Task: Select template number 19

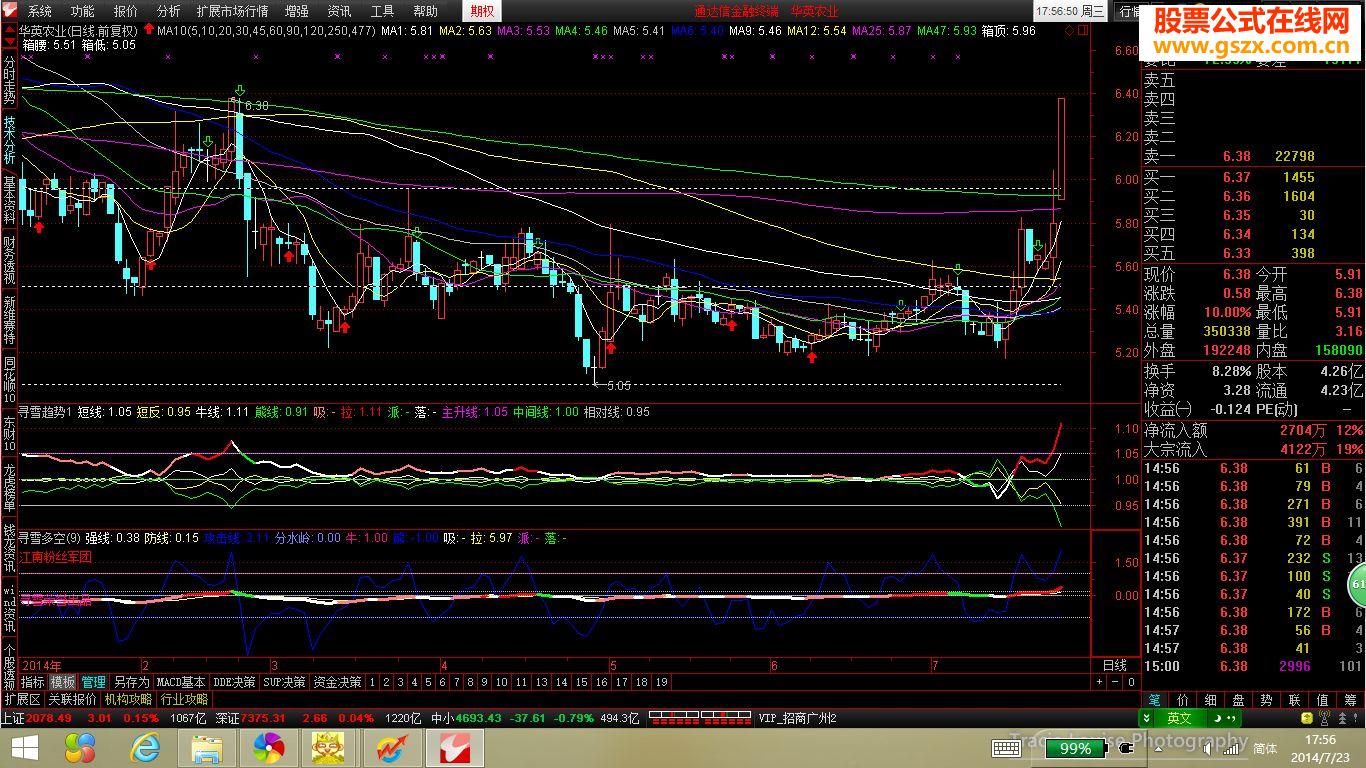Action: pos(661,682)
